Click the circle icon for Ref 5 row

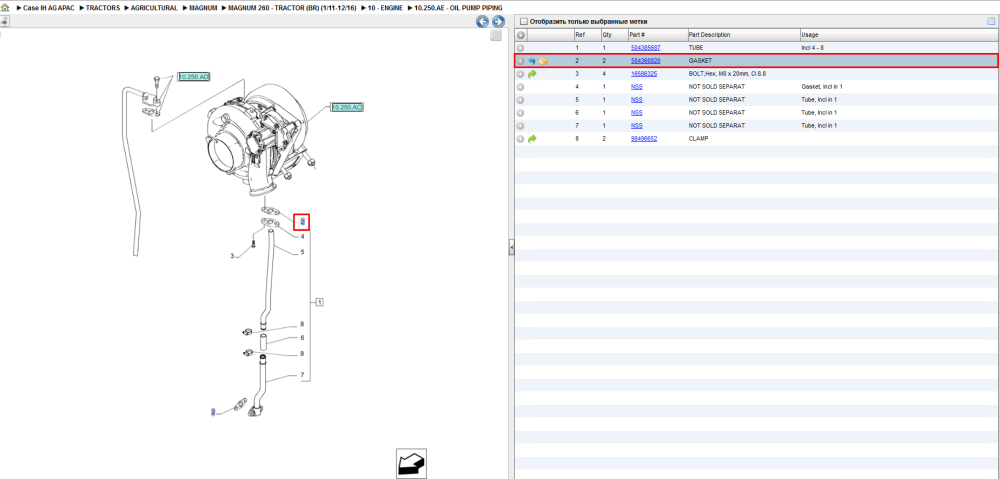coord(520,100)
